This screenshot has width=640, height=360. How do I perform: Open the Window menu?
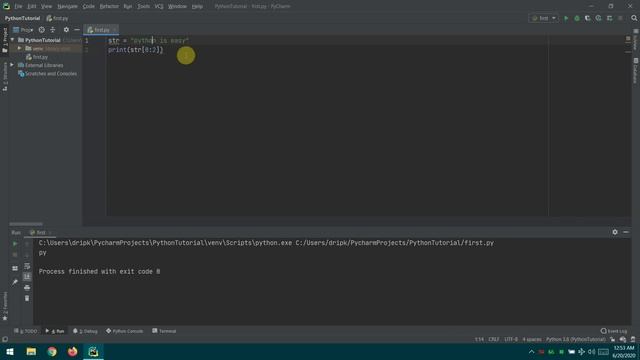click(x=177, y=7)
